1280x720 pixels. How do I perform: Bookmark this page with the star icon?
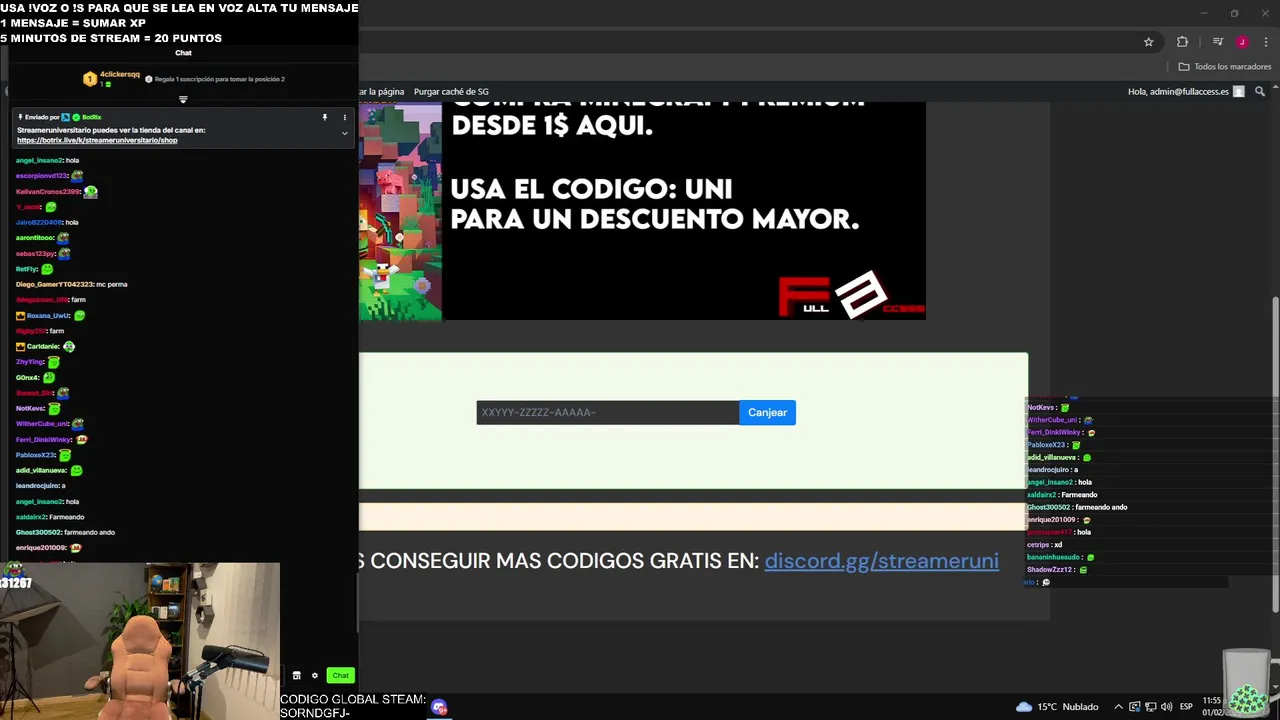point(1149,42)
